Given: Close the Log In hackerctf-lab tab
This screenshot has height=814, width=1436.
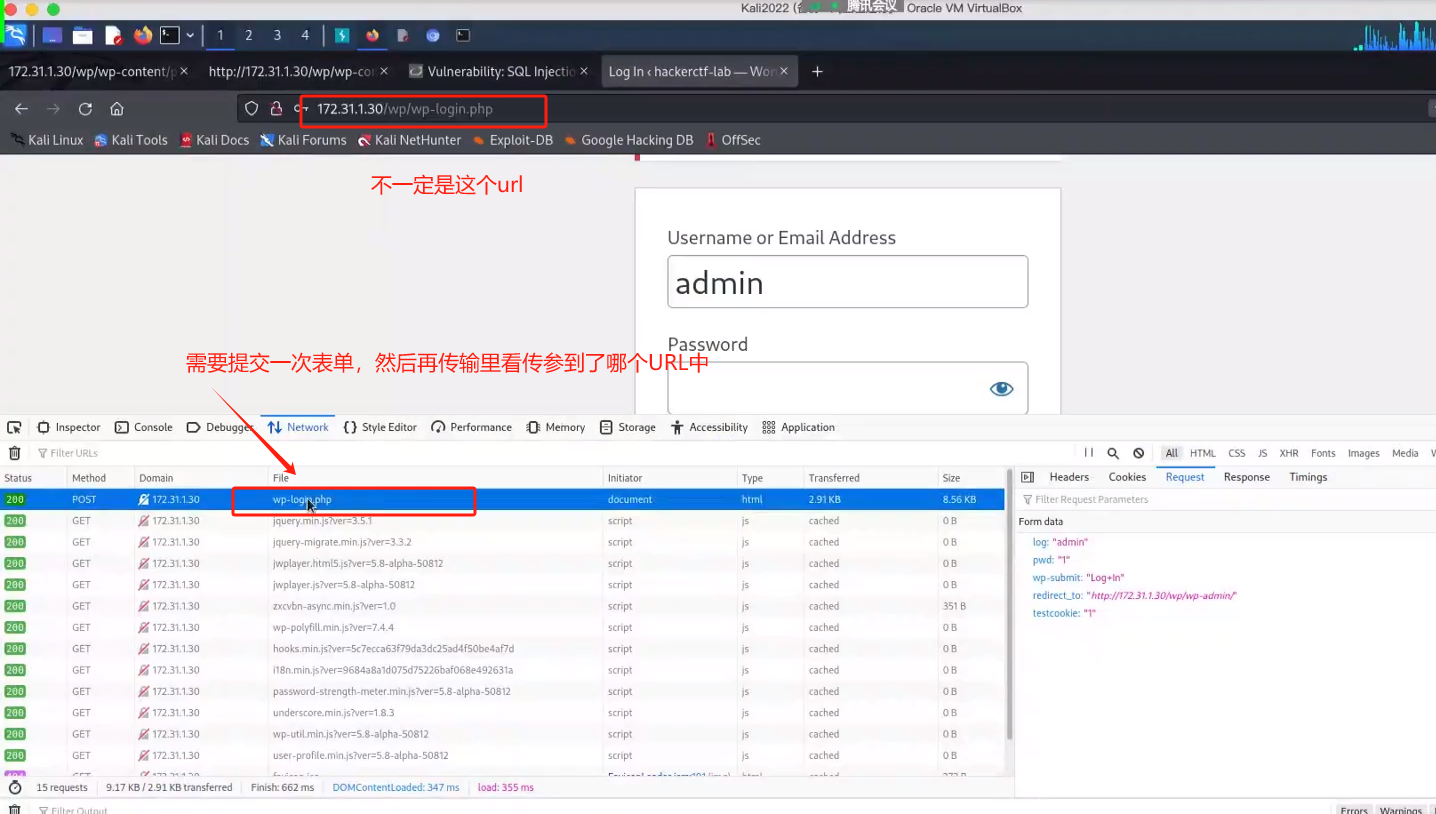Looking at the screenshot, I should 784,71.
